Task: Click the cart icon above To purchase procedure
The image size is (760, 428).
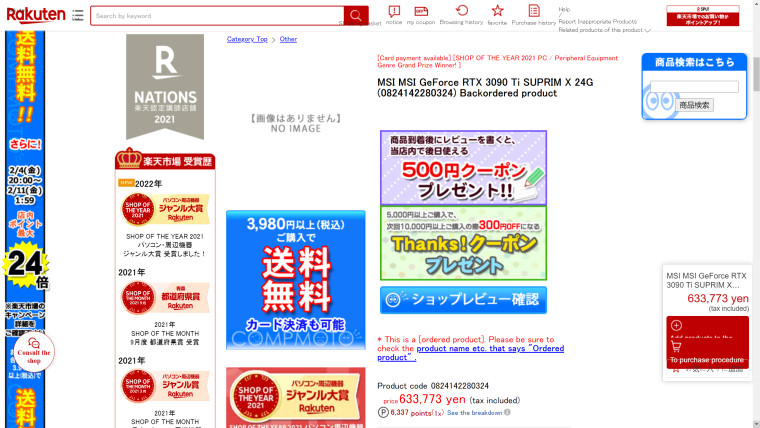Action: tap(676, 347)
